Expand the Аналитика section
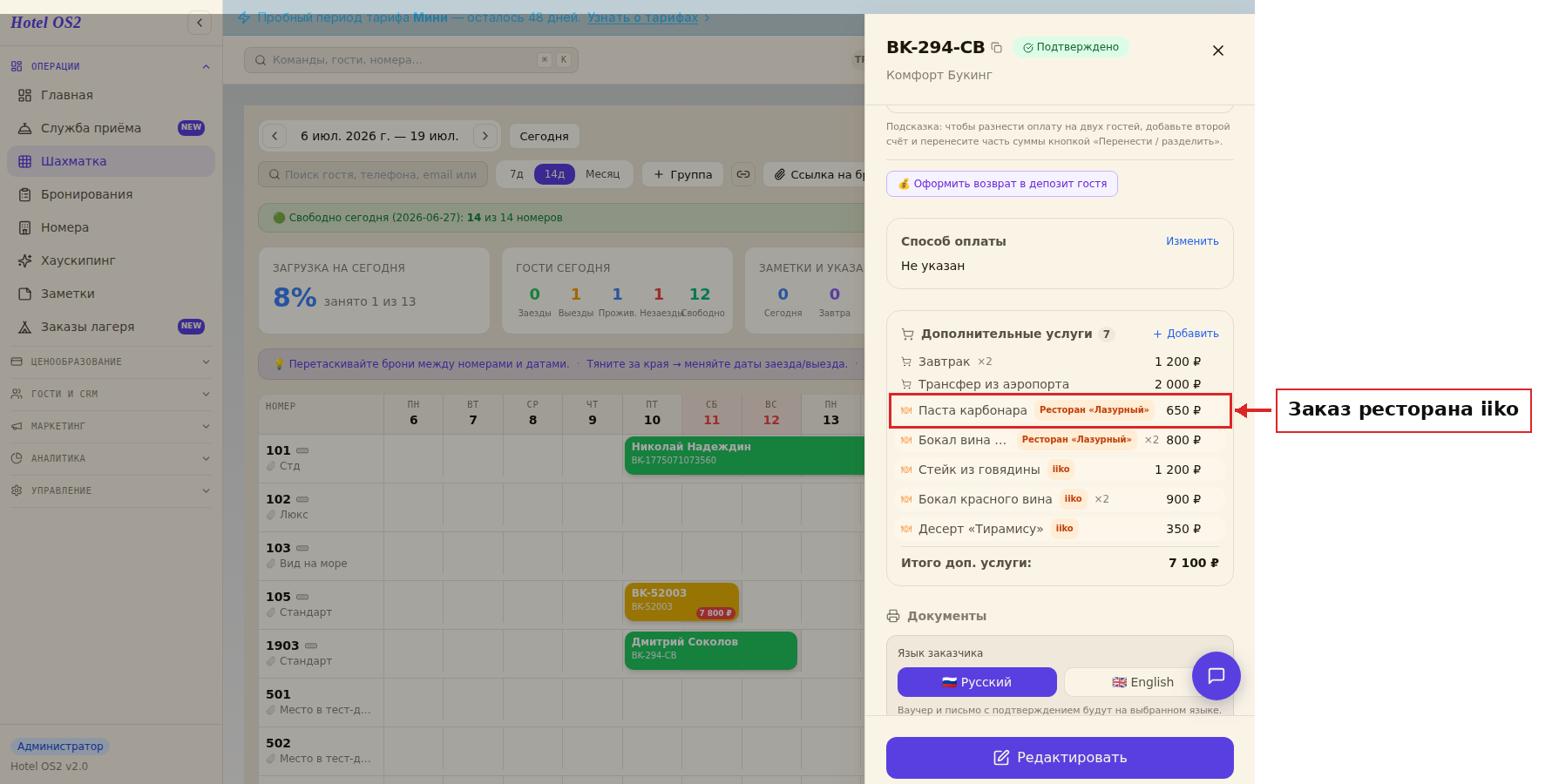This screenshot has height=784, width=1552. 111,458
